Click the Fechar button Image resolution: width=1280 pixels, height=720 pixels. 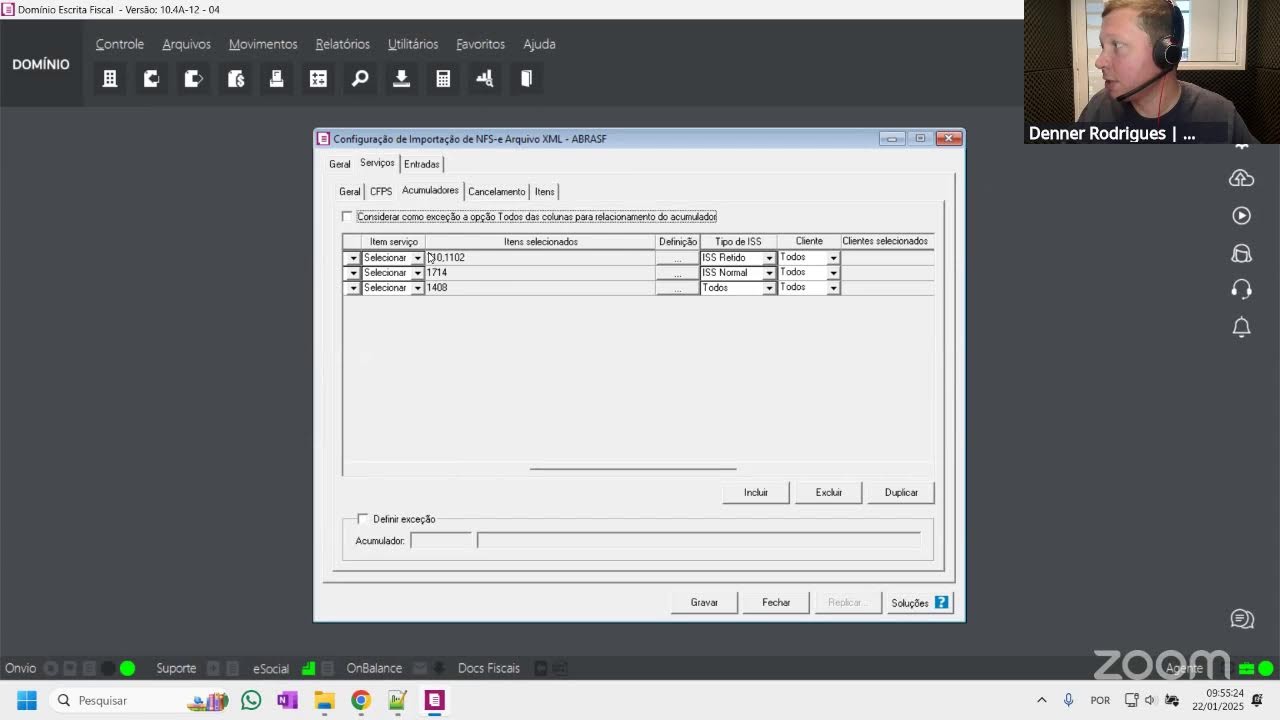click(776, 602)
